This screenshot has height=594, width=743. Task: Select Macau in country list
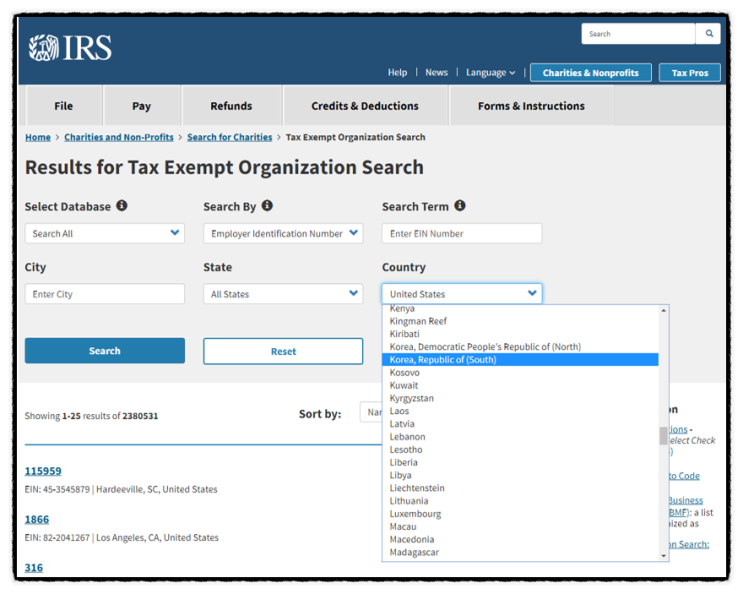point(520,526)
